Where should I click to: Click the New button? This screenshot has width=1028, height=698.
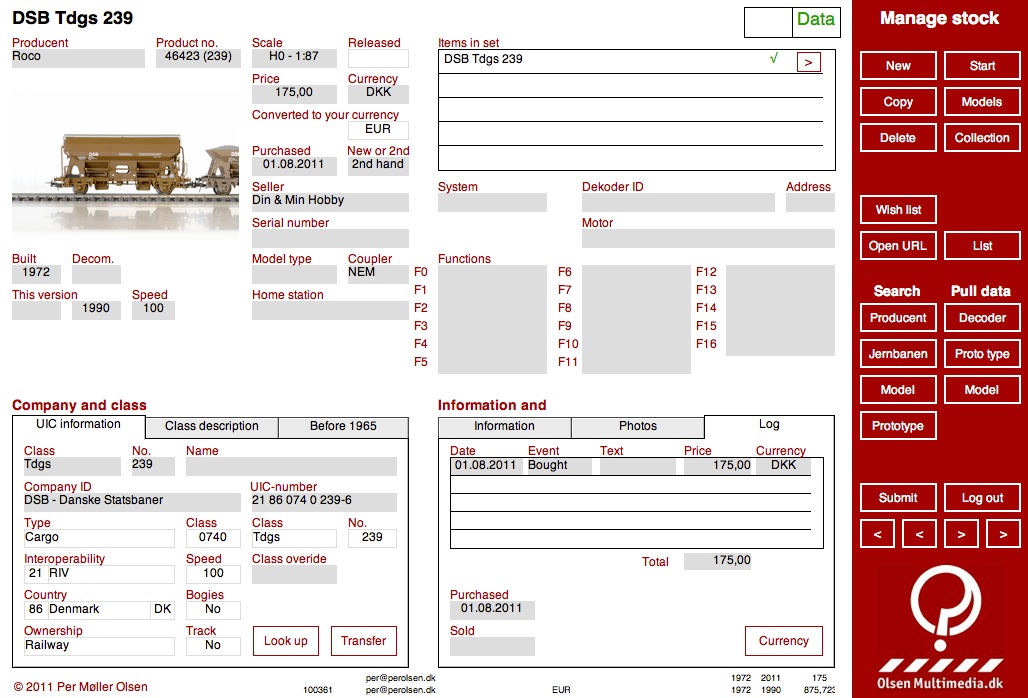pos(898,66)
